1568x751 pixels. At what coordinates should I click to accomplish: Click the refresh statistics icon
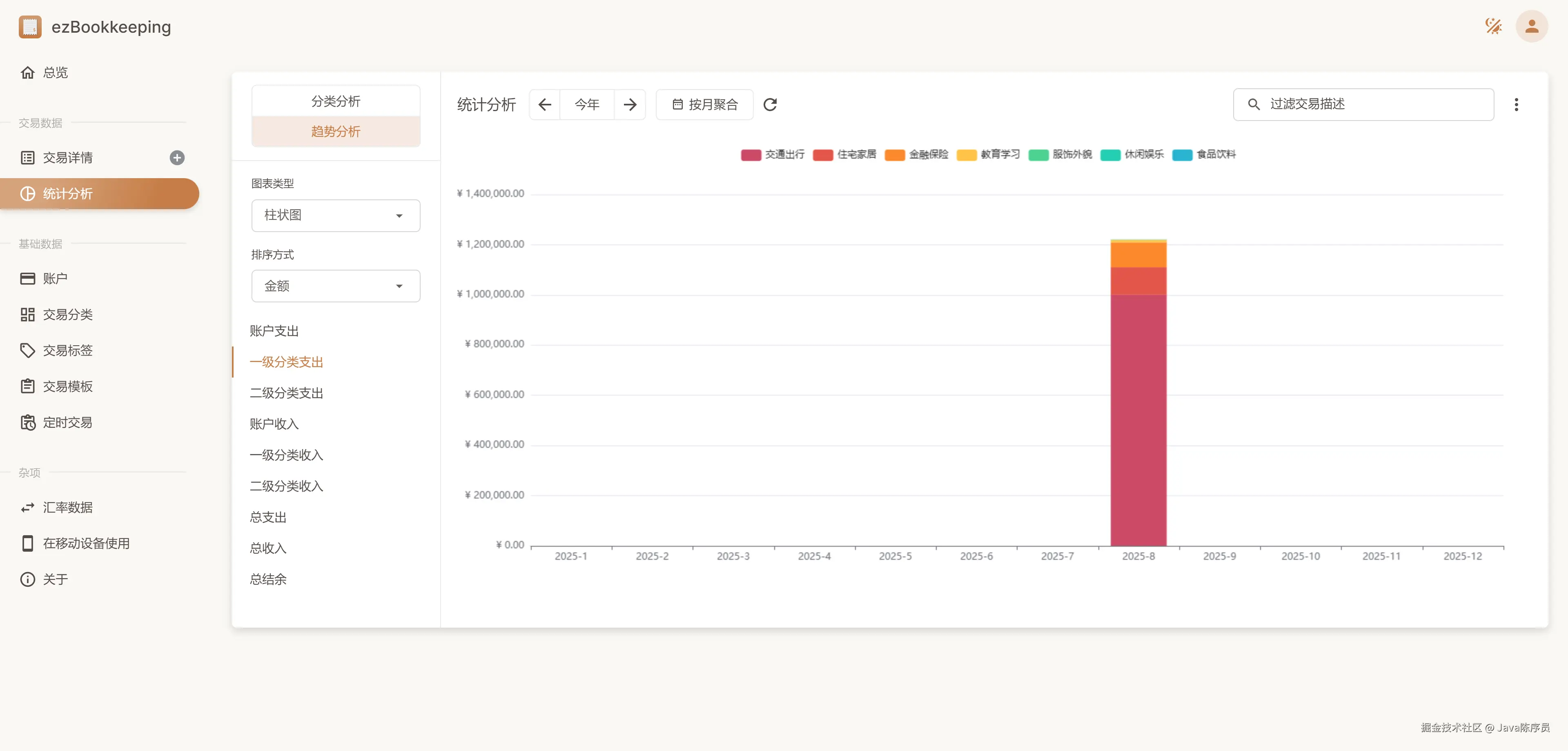coord(770,105)
